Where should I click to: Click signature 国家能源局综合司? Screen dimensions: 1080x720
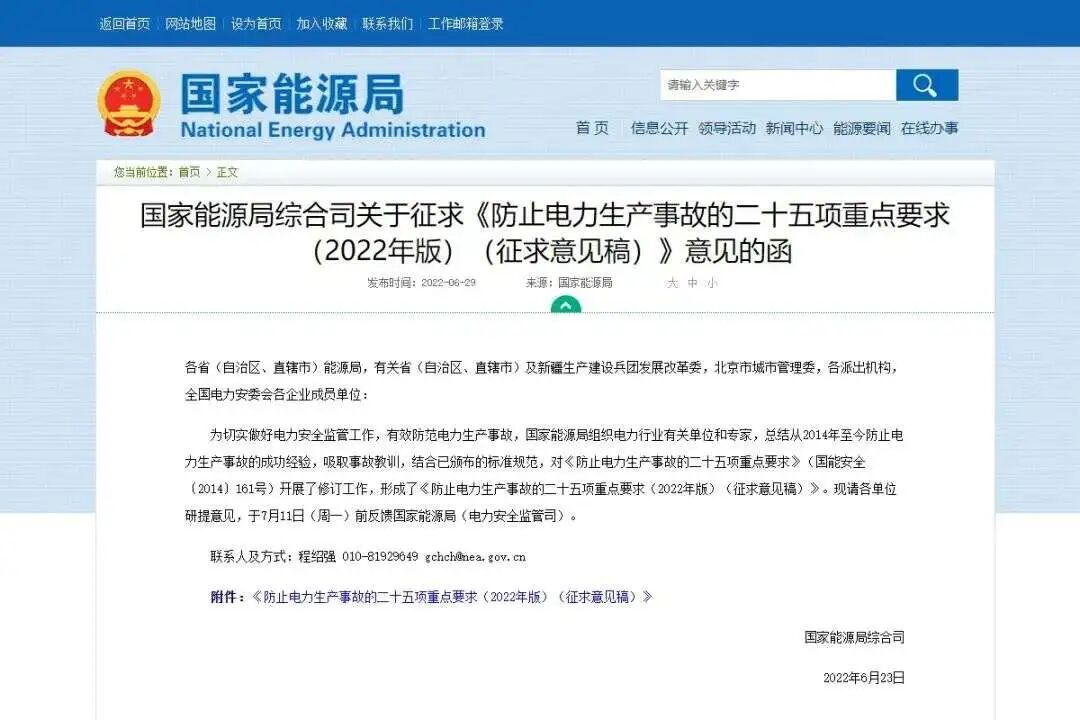point(854,637)
